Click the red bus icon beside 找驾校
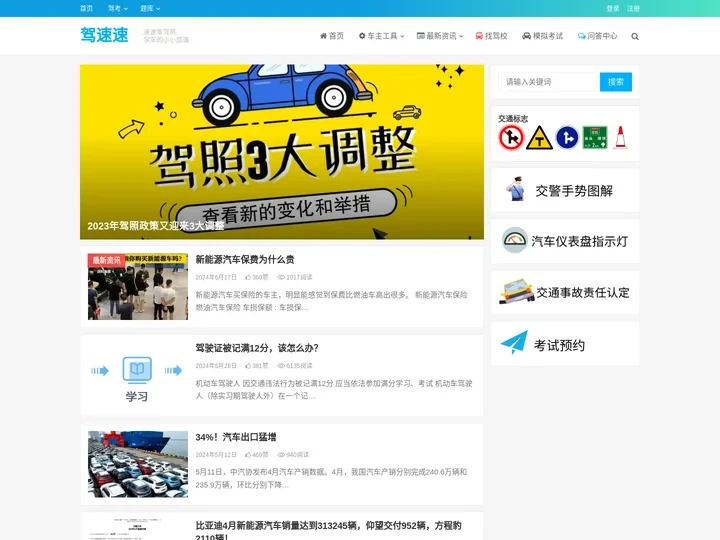This screenshot has height=540, width=720. click(479, 36)
